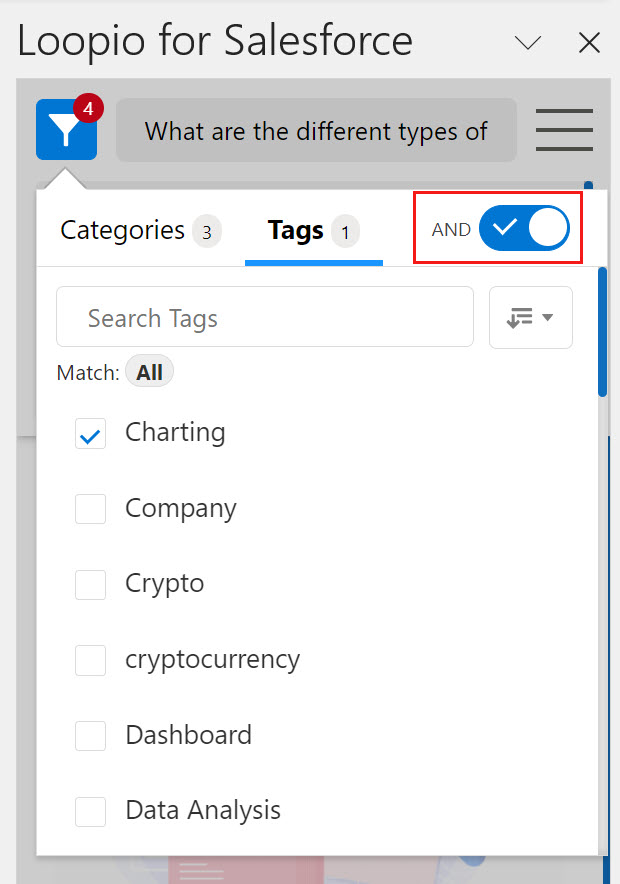Close the Loopio for Salesforce panel
The height and width of the screenshot is (884, 620).
click(589, 42)
